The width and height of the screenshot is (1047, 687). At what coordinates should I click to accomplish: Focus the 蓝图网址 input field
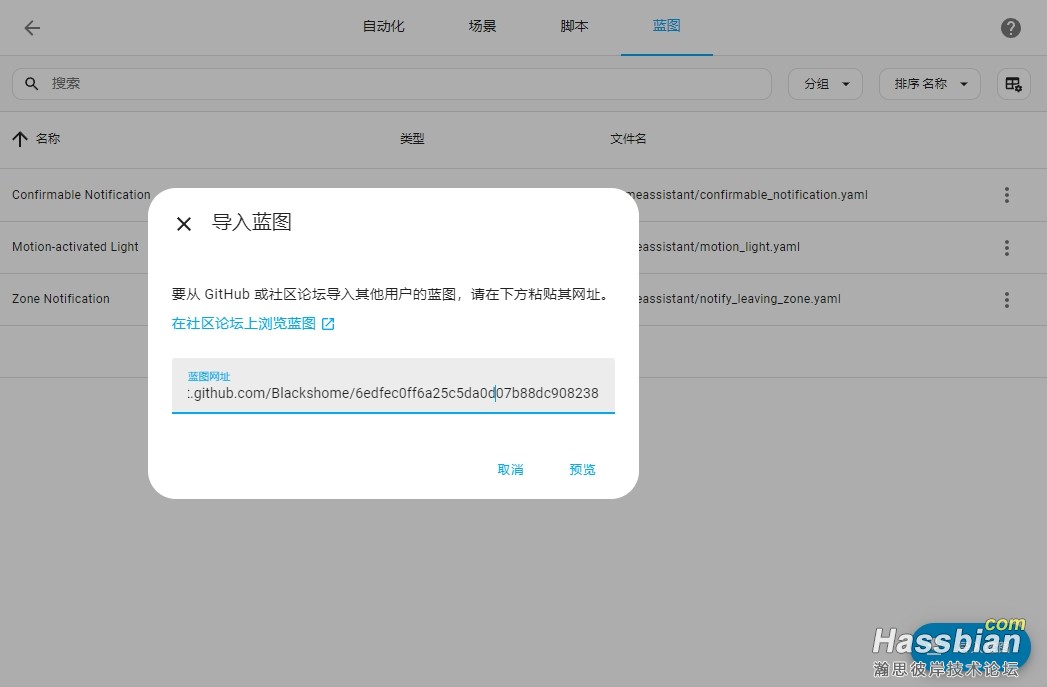tap(393, 386)
